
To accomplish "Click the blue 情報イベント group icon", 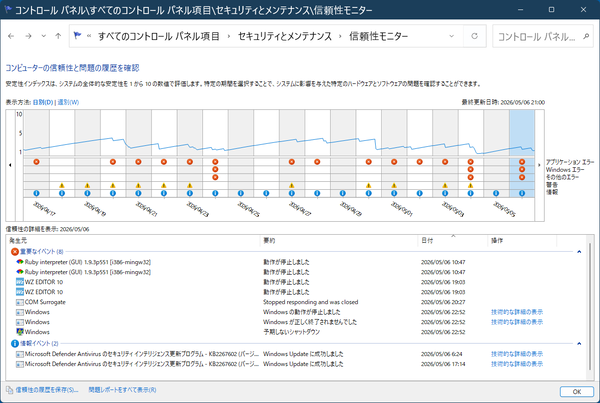I will tap(15, 344).
